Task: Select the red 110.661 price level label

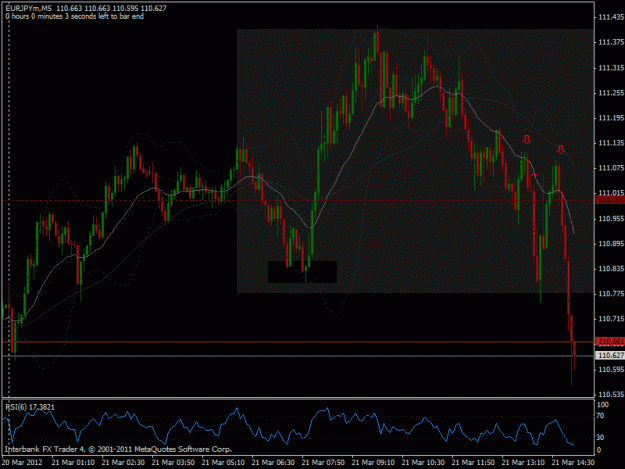Action: click(611, 341)
